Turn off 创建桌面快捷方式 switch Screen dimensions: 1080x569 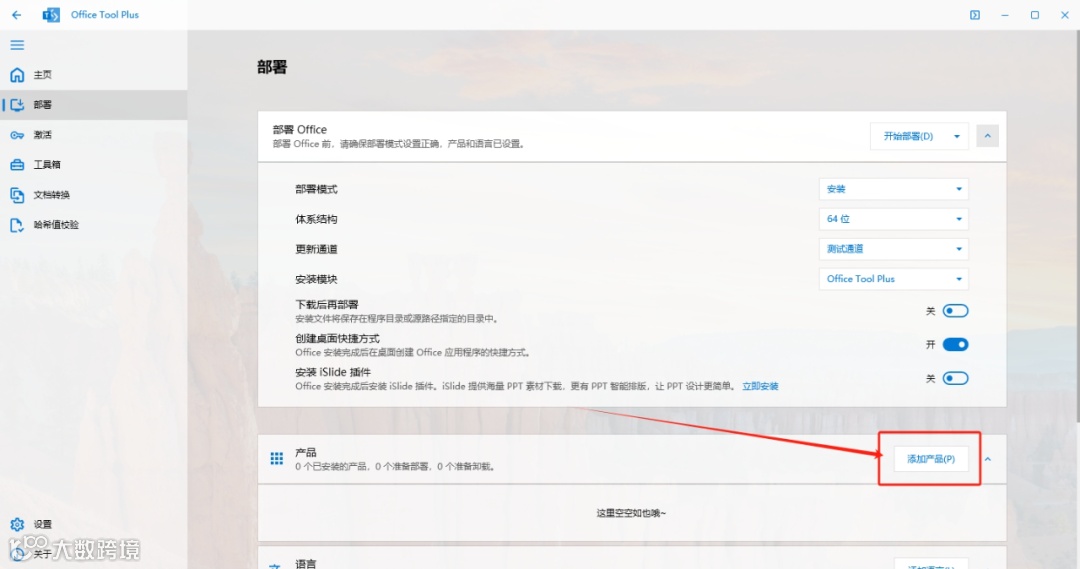(955, 344)
